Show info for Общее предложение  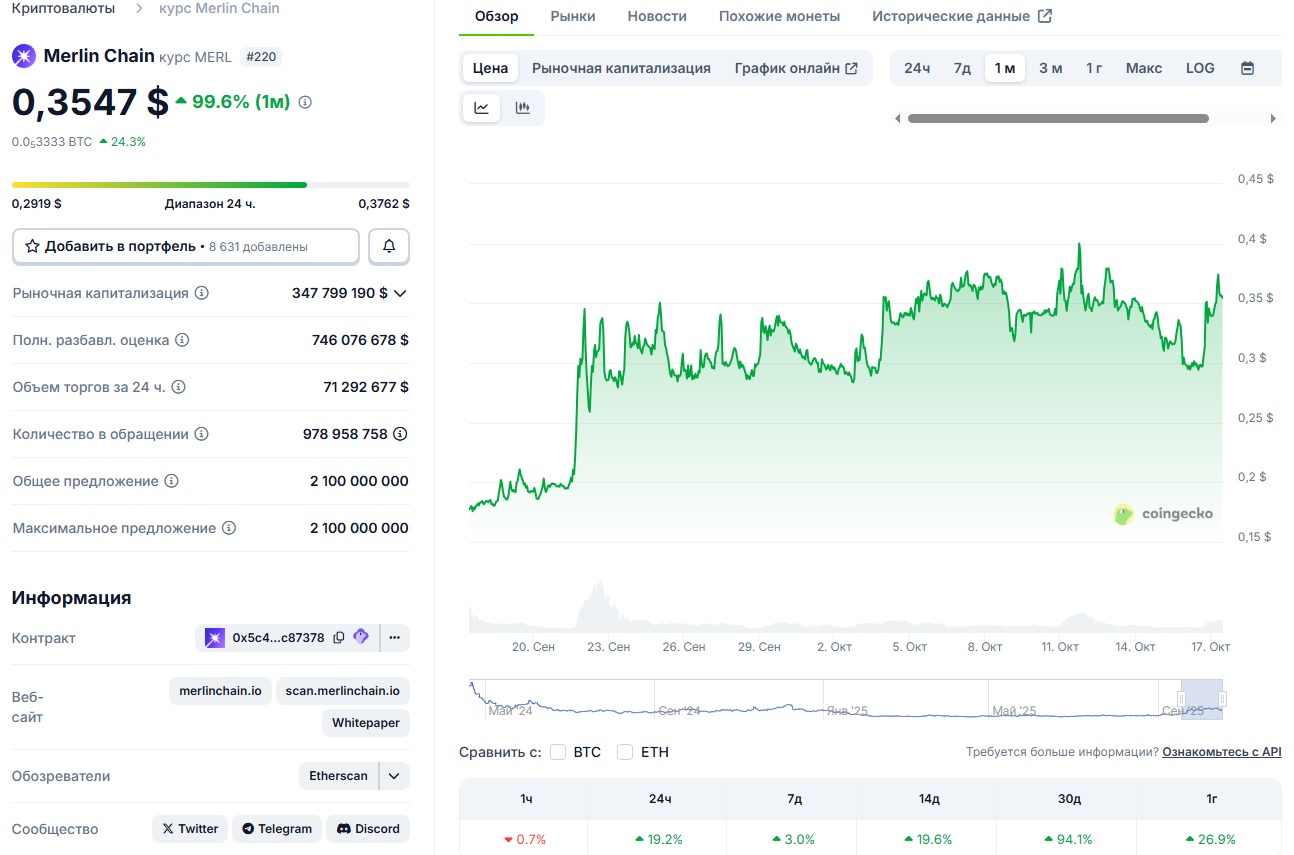pyautogui.click(x=171, y=481)
